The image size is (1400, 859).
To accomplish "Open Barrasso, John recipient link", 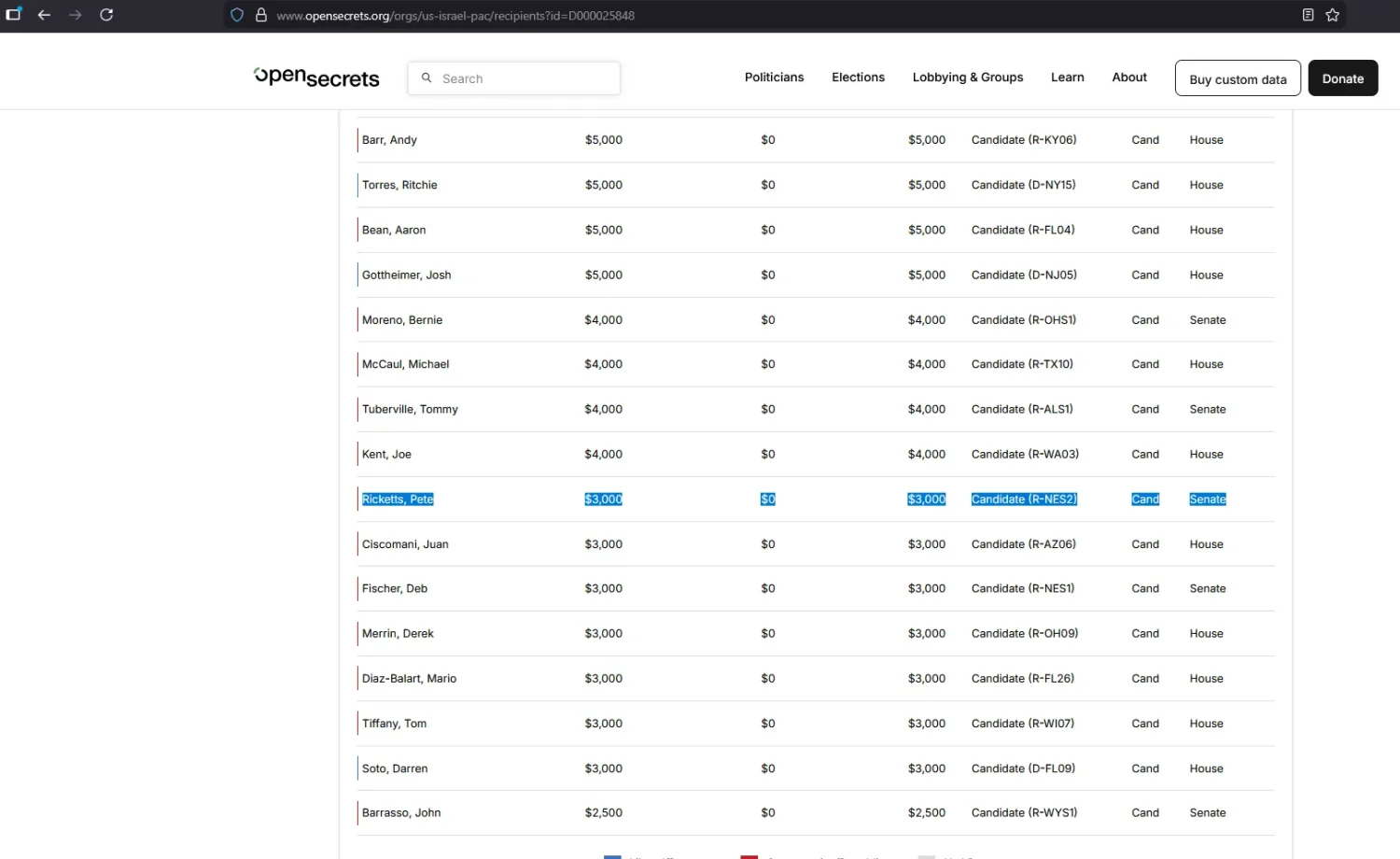I will [x=401, y=813].
